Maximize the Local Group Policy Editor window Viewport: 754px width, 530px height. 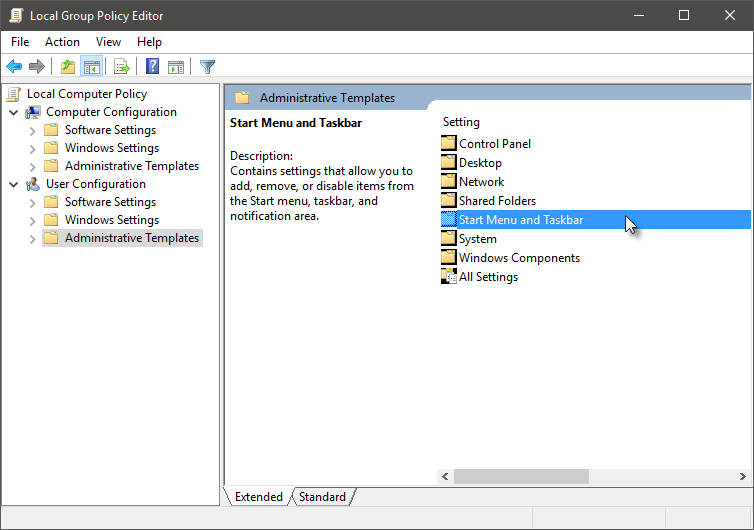tap(684, 15)
